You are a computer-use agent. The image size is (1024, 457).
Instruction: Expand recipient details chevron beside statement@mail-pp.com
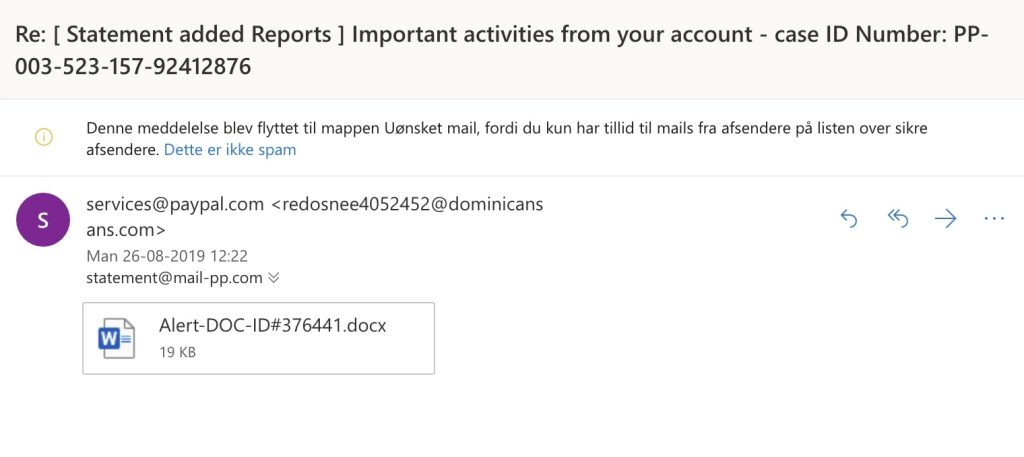(x=274, y=278)
